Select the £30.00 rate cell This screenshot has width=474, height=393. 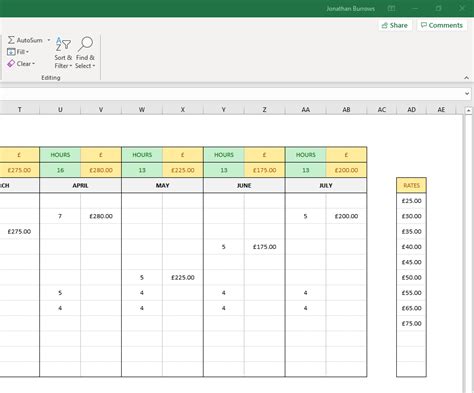coord(411,216)
